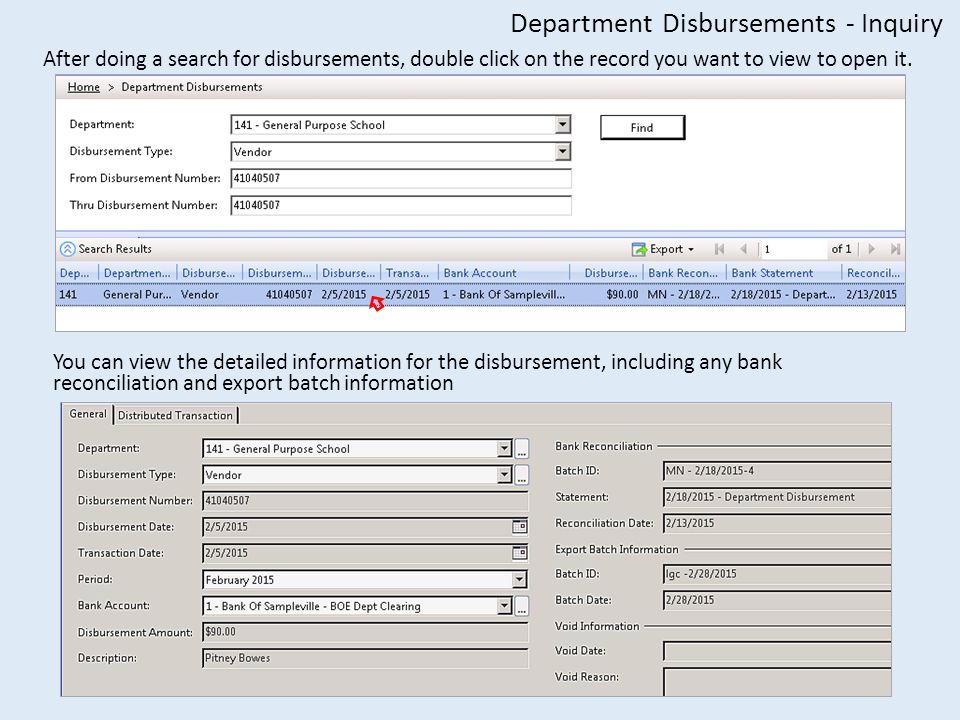Sort by the Dep... column header
The height and width of the screenshot is (720, 960).
(77, 273)
